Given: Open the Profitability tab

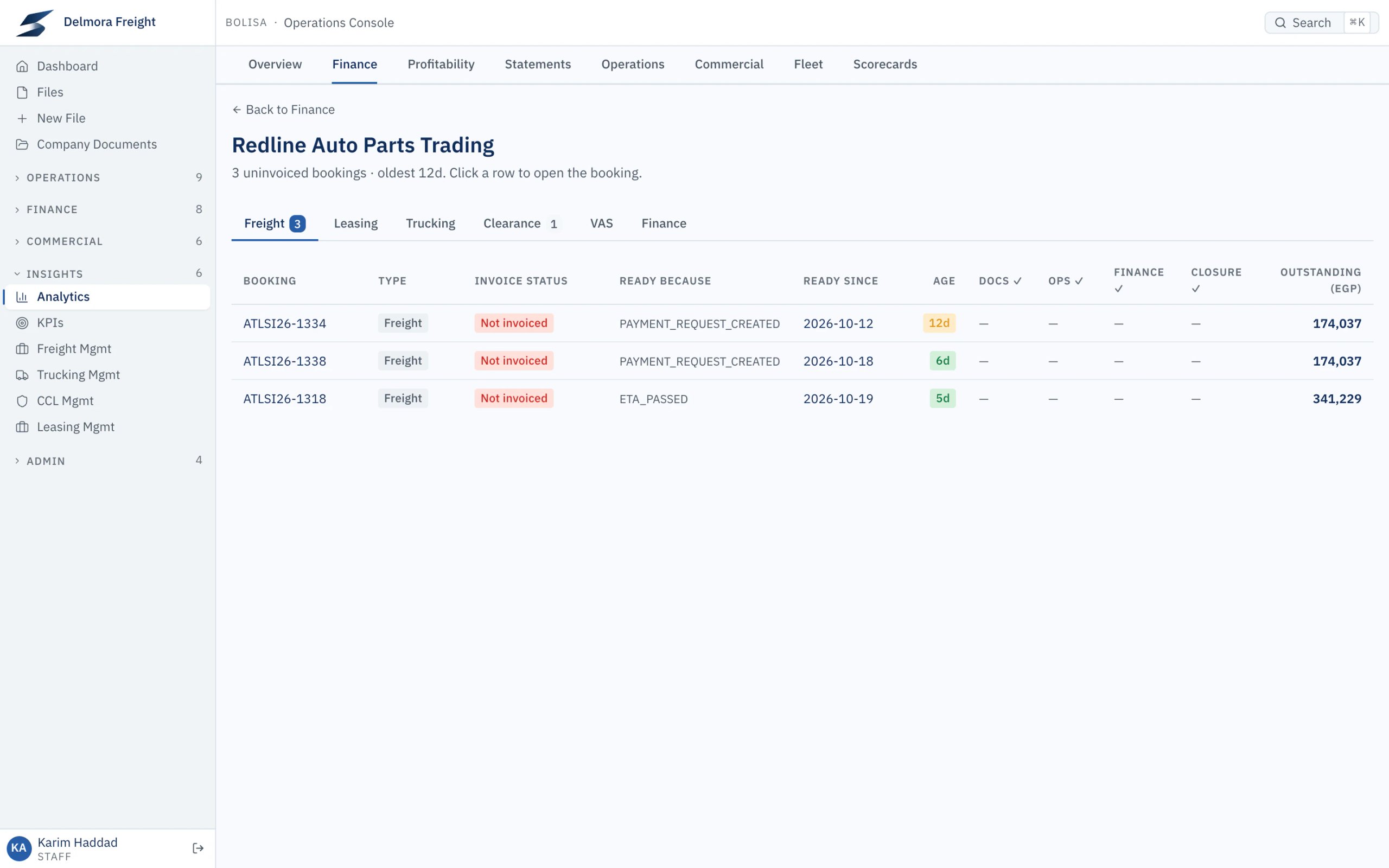Looking at the screenshot, I should pyautogui.click(x=441, y=65).
